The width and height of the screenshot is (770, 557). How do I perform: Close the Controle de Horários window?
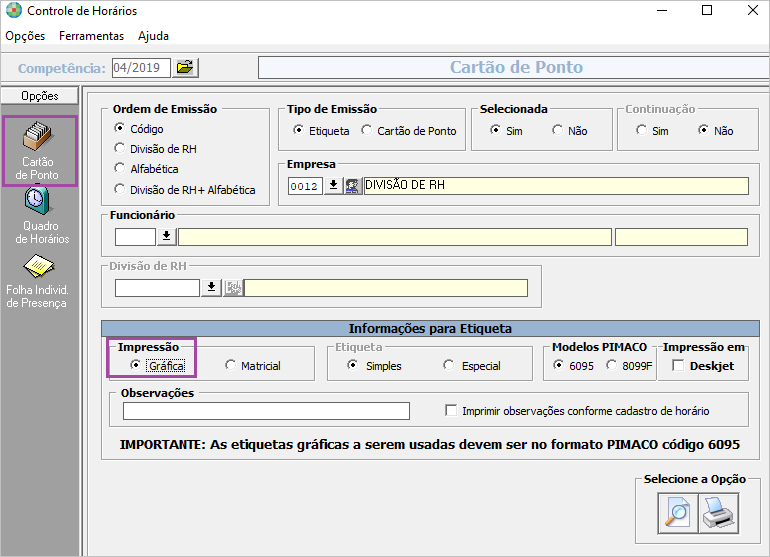click(x=752, y=10)
